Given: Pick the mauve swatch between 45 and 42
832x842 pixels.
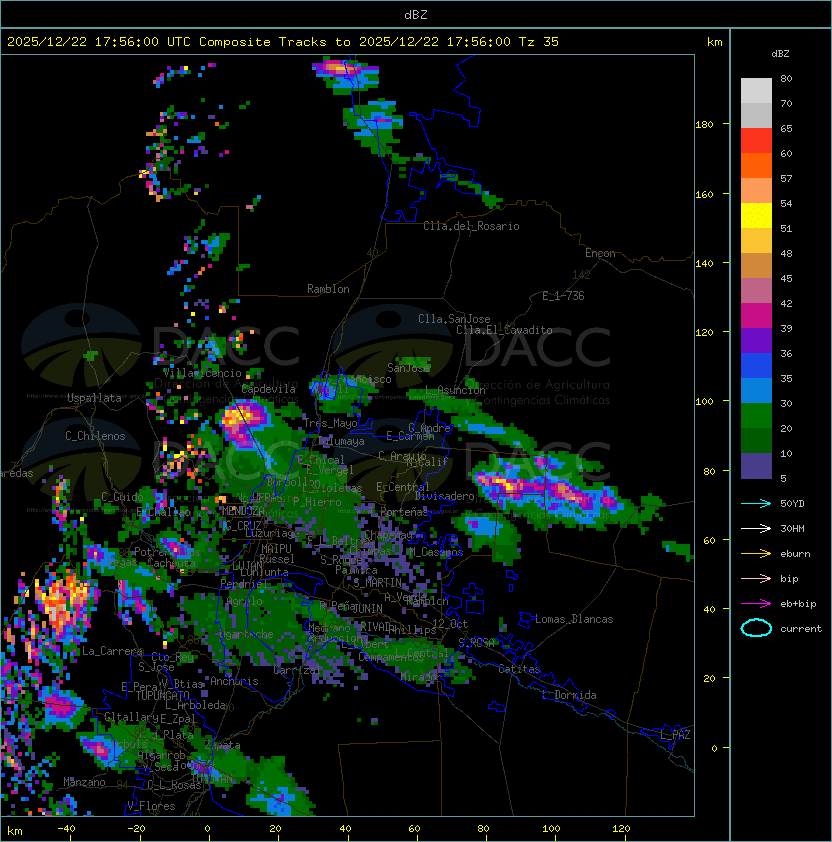Looking at the screenshot, I should coord(756,291).
